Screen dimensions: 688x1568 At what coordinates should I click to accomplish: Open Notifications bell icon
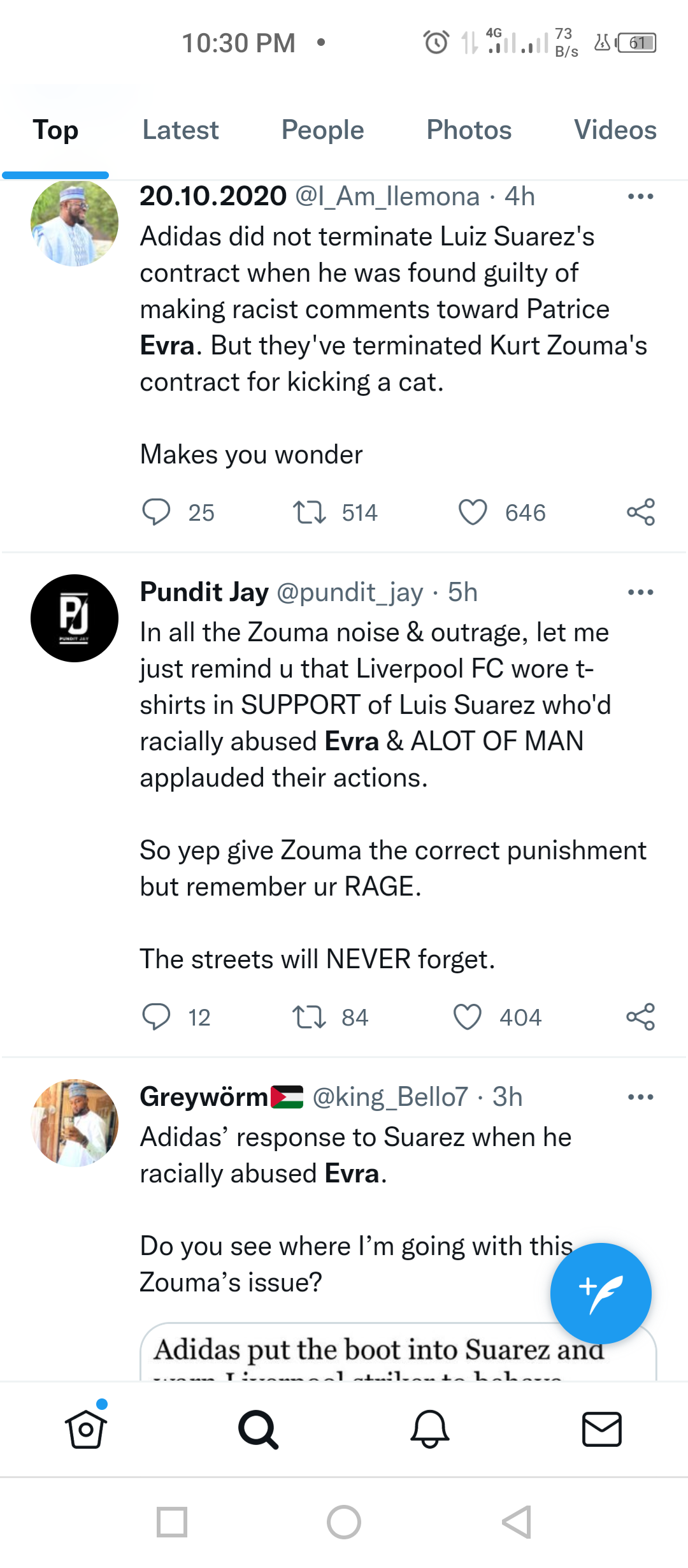[430, 1430]
